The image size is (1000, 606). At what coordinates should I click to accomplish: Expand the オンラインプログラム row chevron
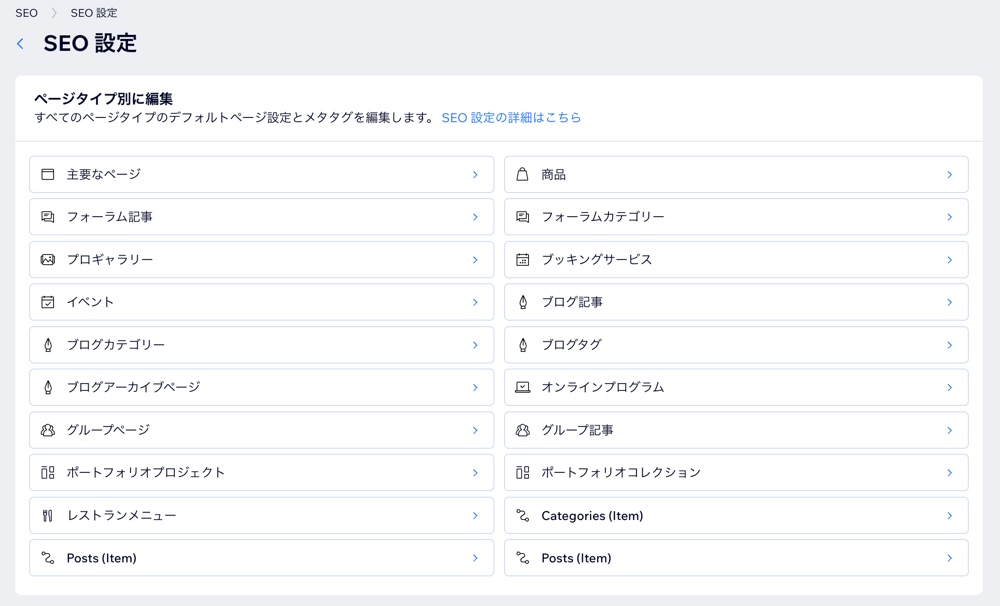click(x=950, y=387)
